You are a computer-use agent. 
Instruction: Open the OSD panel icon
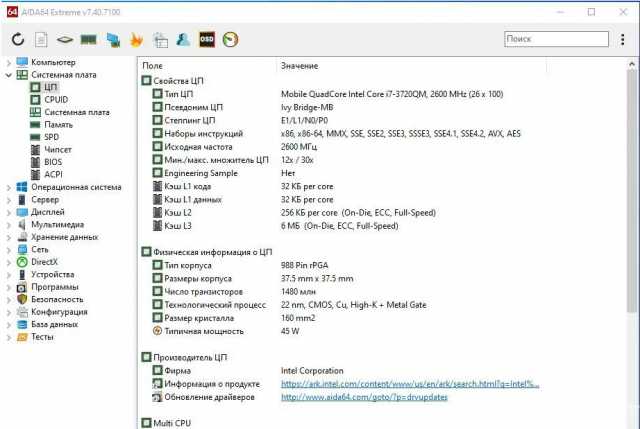point(207,39)
